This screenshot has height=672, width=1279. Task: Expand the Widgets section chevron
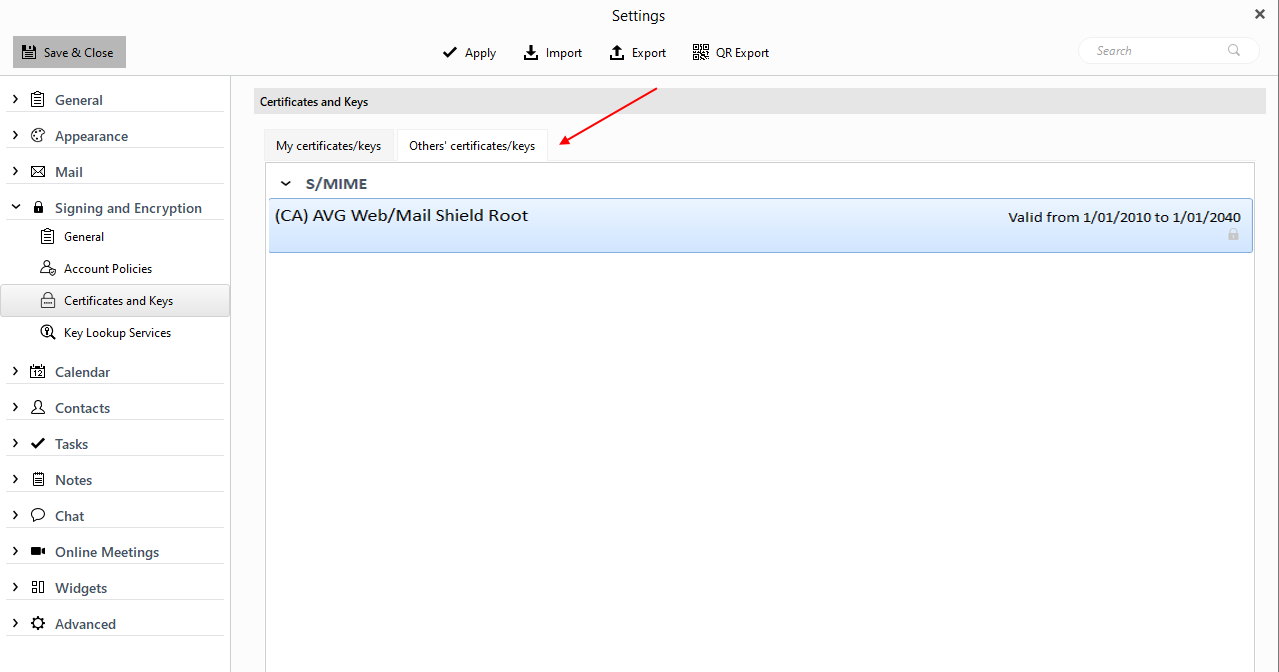click(x=15, y=588)
